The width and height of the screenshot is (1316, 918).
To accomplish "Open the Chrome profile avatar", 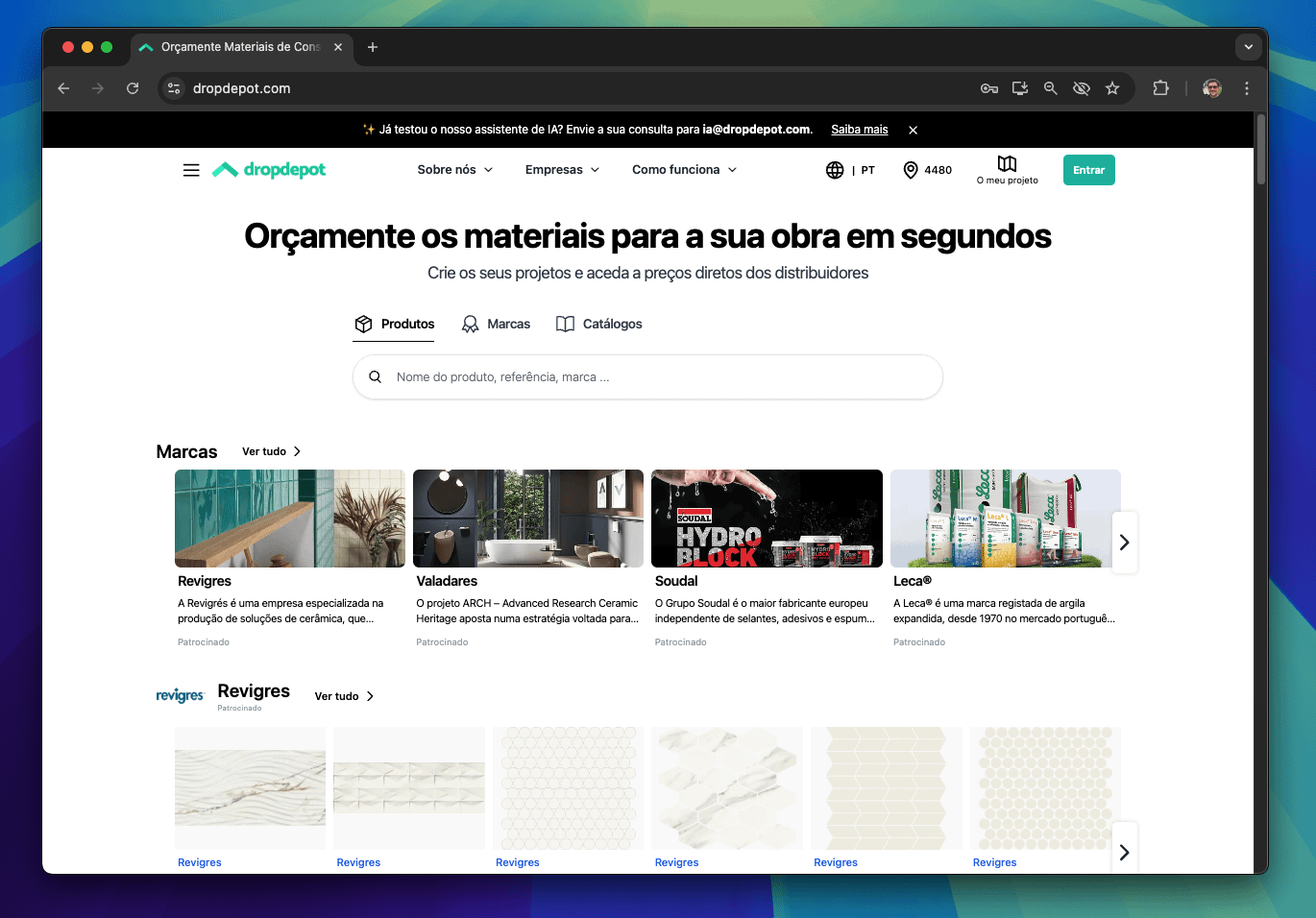I will point(1212,88).
